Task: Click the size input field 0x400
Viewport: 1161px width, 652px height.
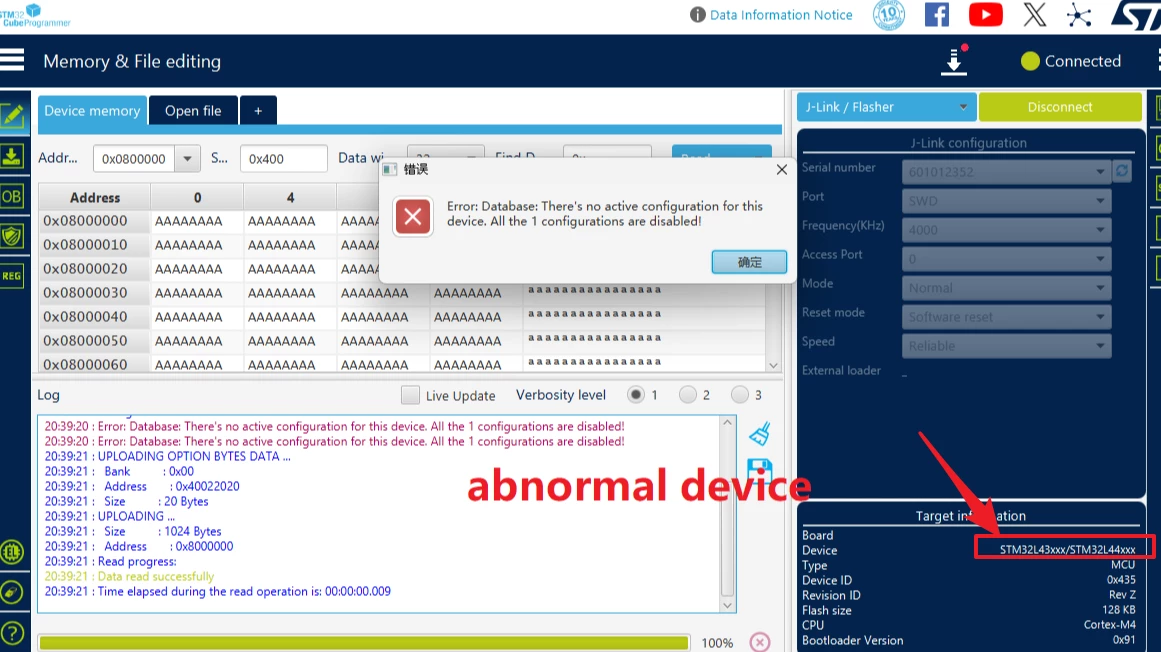Action: pos(284,158)
